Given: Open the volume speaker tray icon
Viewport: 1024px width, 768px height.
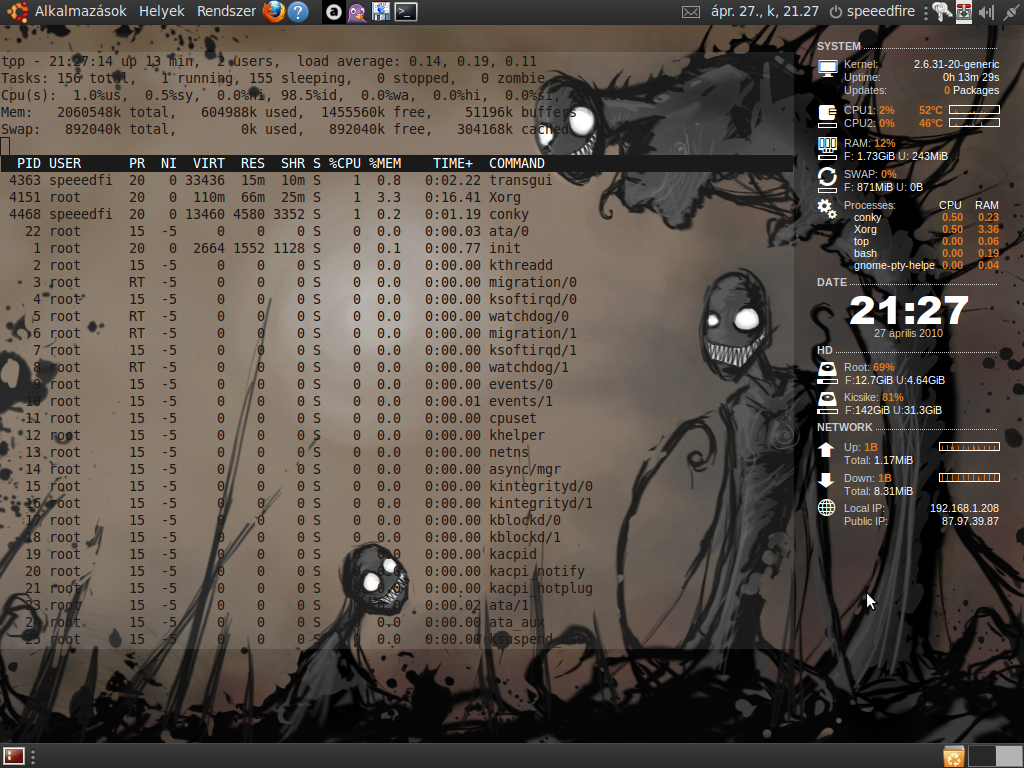Looking at the screenshot, I should tap(986, 12).
